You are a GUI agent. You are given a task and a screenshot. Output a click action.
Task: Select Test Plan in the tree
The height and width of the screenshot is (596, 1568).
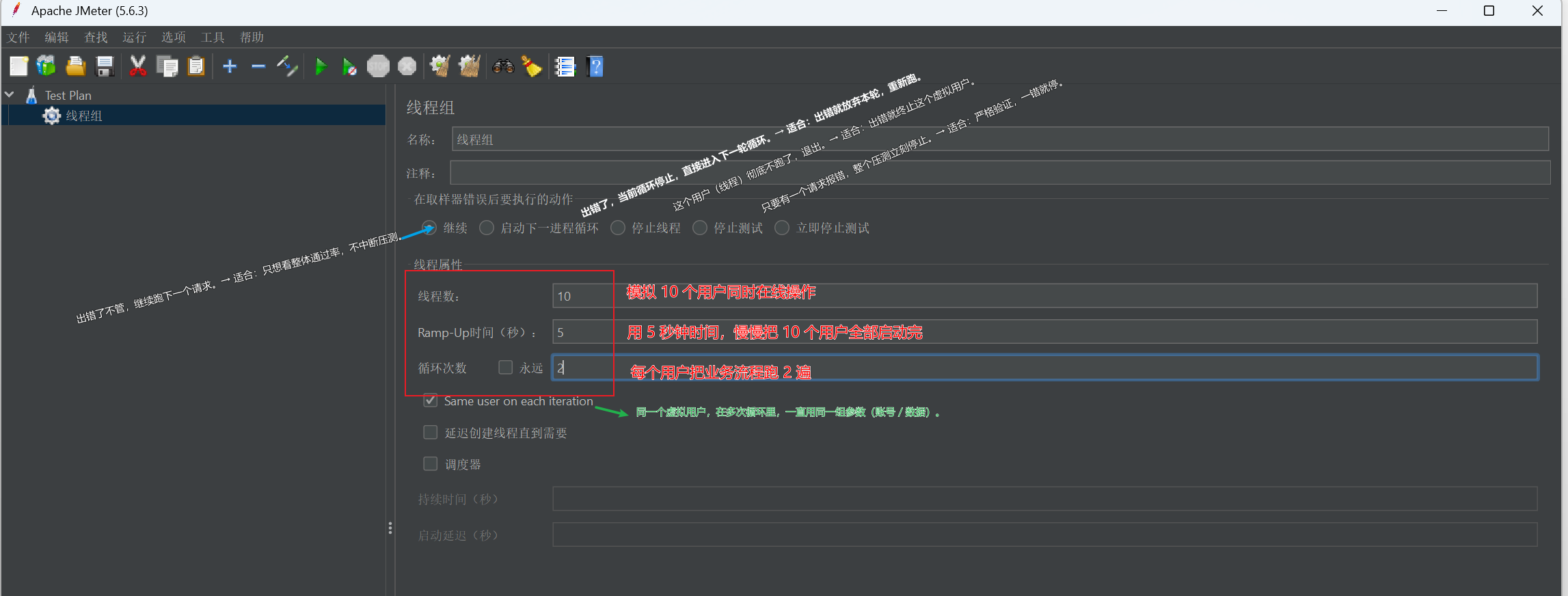click(68, 95)
